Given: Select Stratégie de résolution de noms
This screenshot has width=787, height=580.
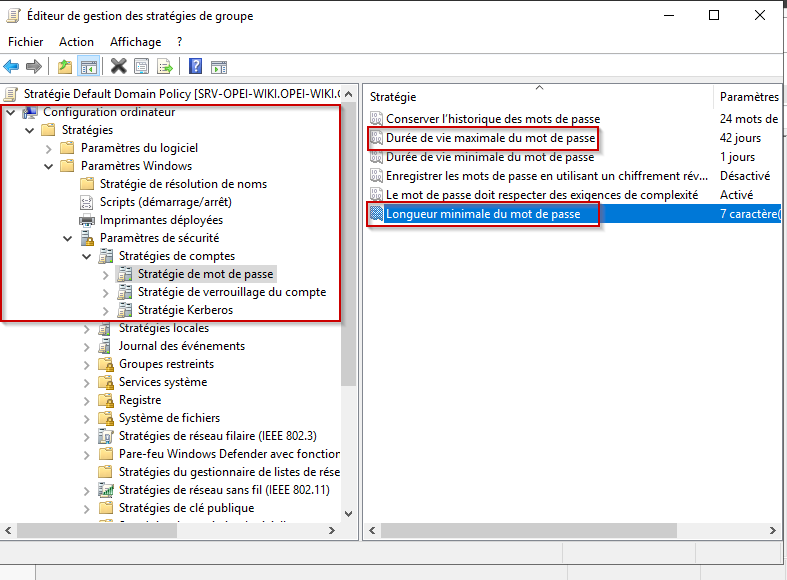Looking at the screenshot, I should 183,184.
